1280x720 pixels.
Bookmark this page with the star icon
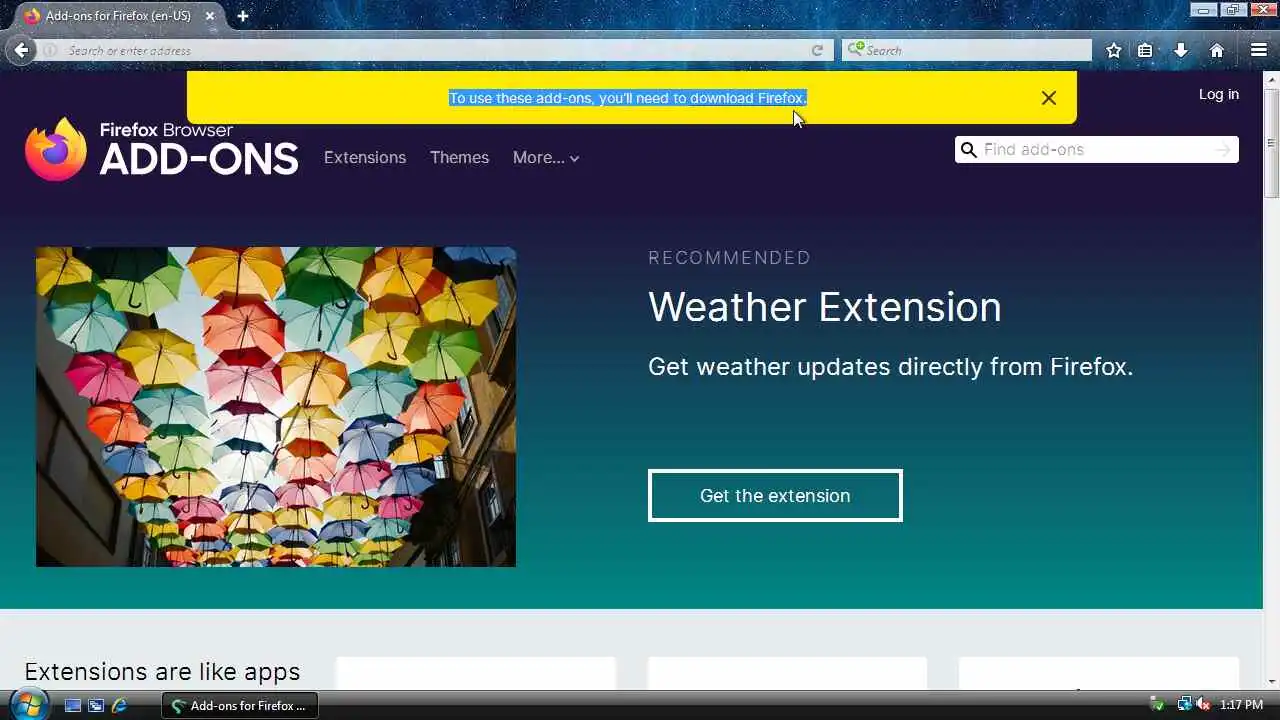(1113, 50)
